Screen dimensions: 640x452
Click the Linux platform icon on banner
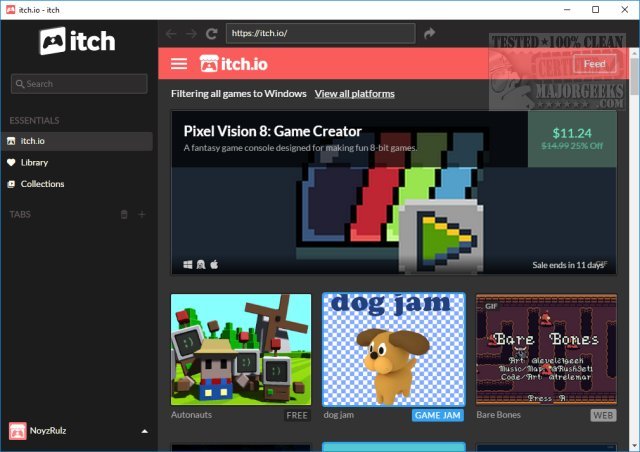click(x=201, y=265)
